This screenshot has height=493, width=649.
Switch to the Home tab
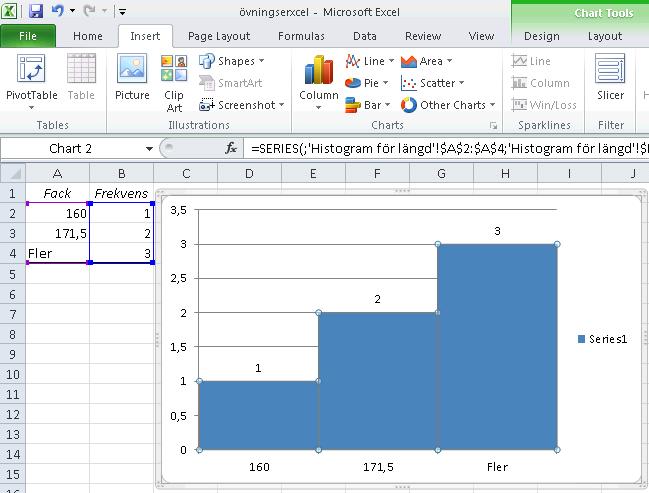click(88, 36)
